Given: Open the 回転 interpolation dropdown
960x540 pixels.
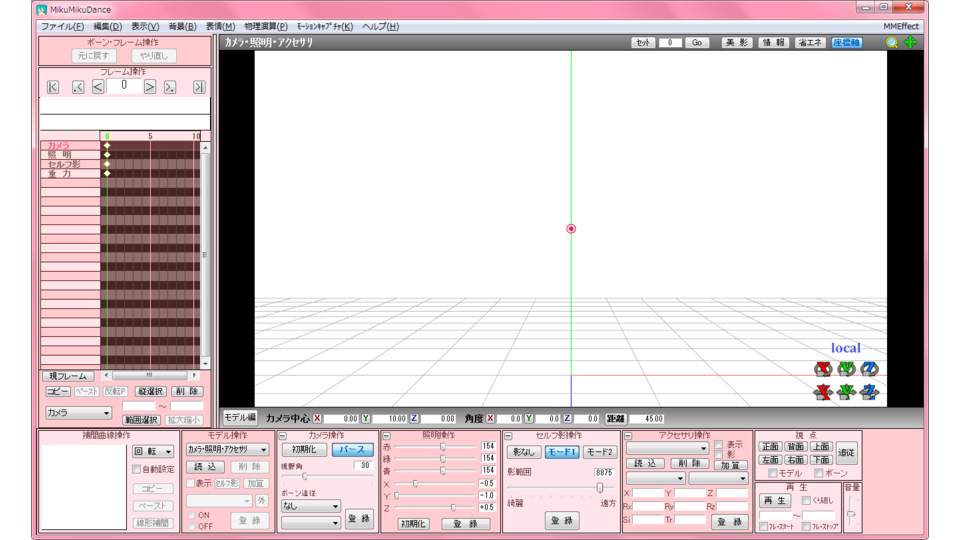Looking at the screenshot, I should 153,452.
